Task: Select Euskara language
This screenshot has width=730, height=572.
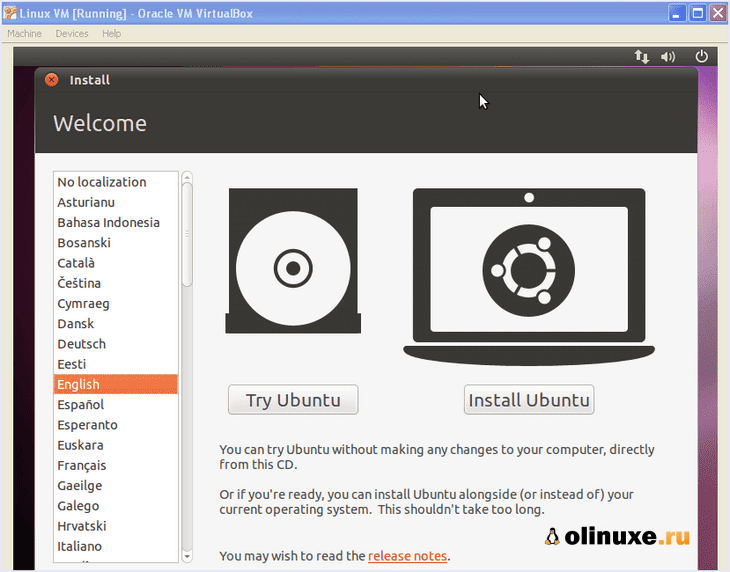Action: 115,445
